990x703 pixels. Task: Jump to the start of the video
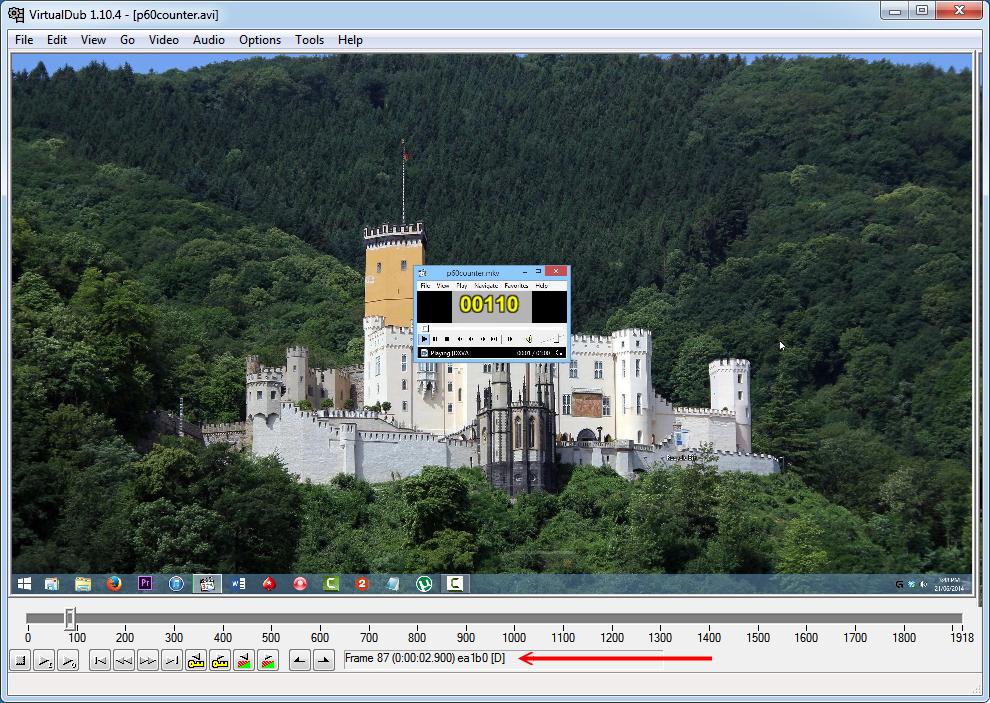click(x=100, y=661)
